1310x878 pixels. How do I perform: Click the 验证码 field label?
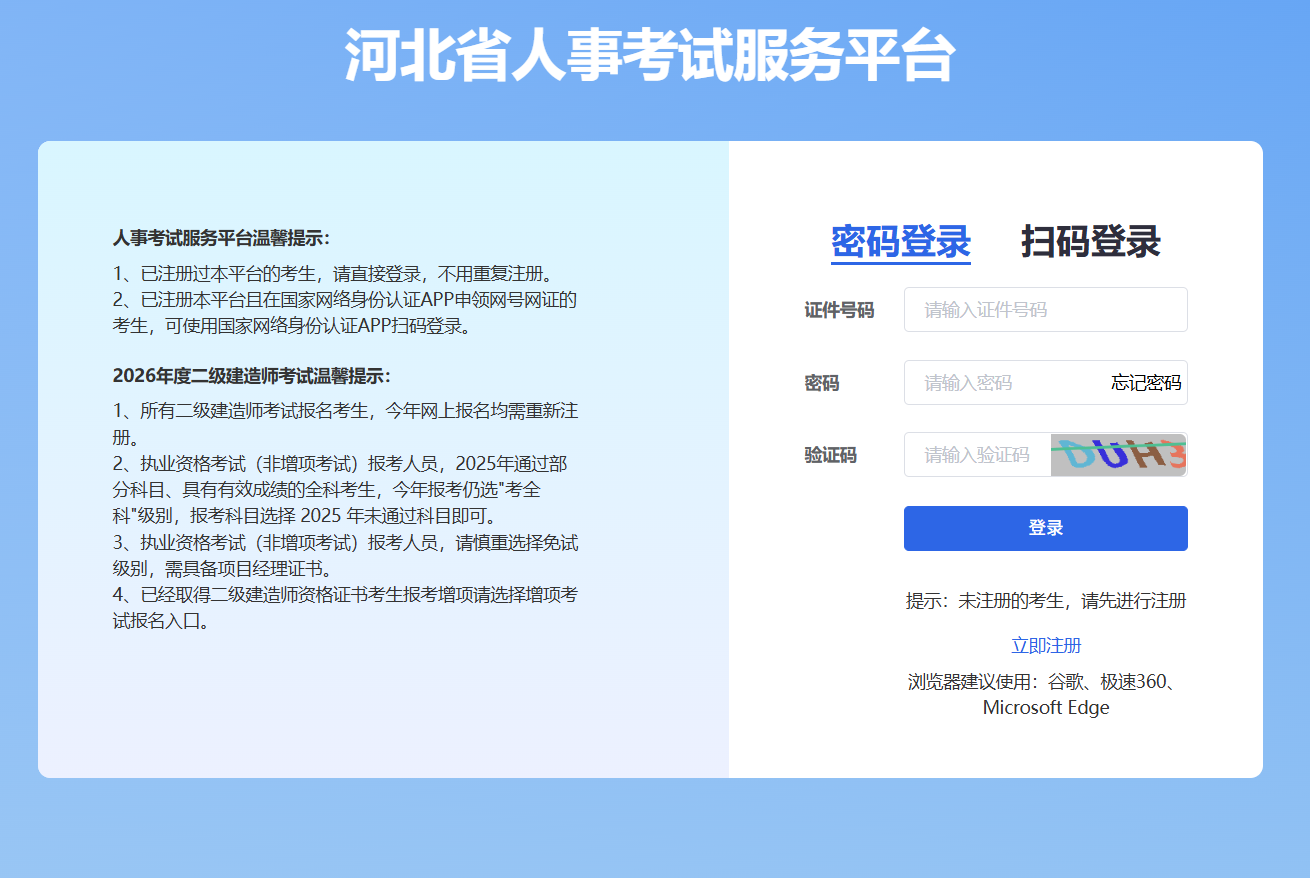(x=830, y=455)
